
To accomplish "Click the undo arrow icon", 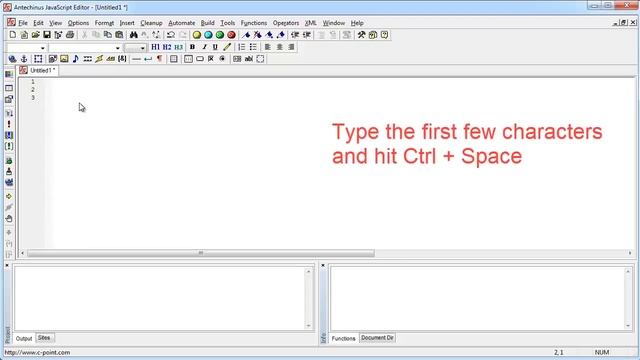I will point(171,35).
